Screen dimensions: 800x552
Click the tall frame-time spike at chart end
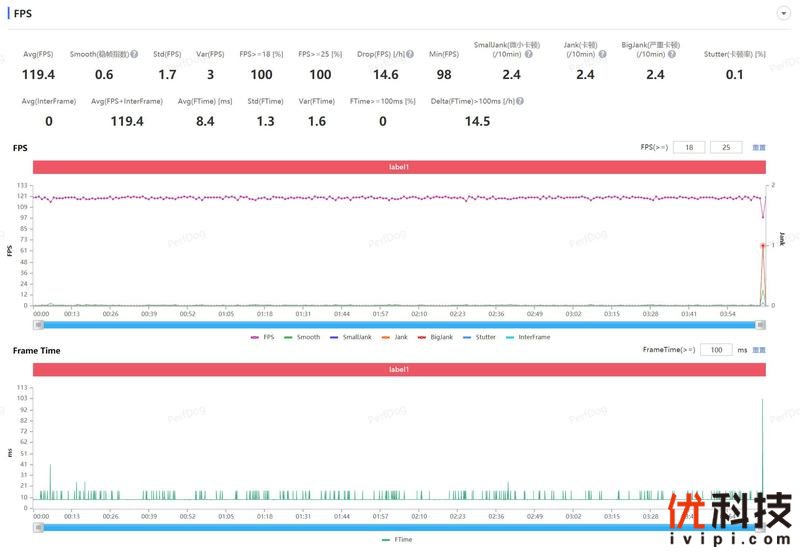click(x=763, y=449)
